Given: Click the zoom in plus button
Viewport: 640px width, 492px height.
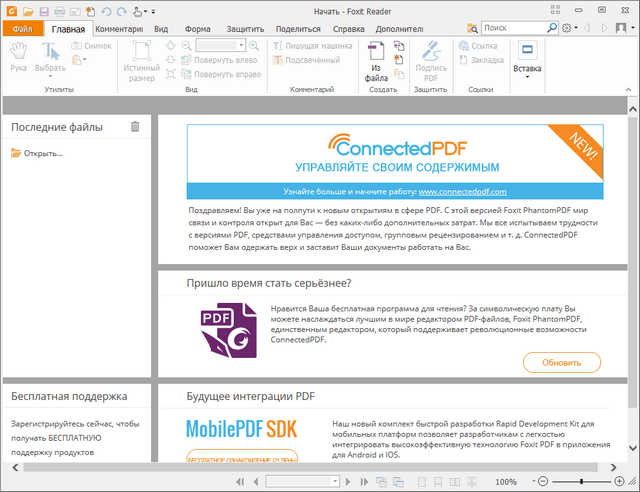Looking at the screenshot, I should coord(620,482).
